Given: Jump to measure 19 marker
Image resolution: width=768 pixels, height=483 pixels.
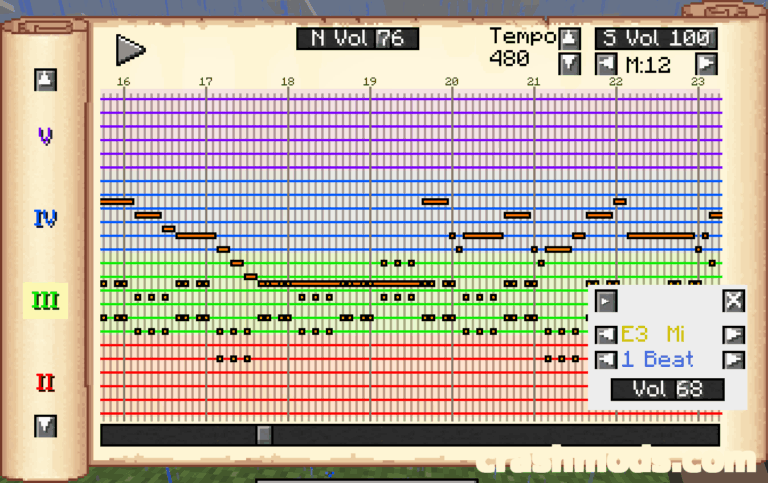Looking at the screenshot, I should [x=370, y=81].
